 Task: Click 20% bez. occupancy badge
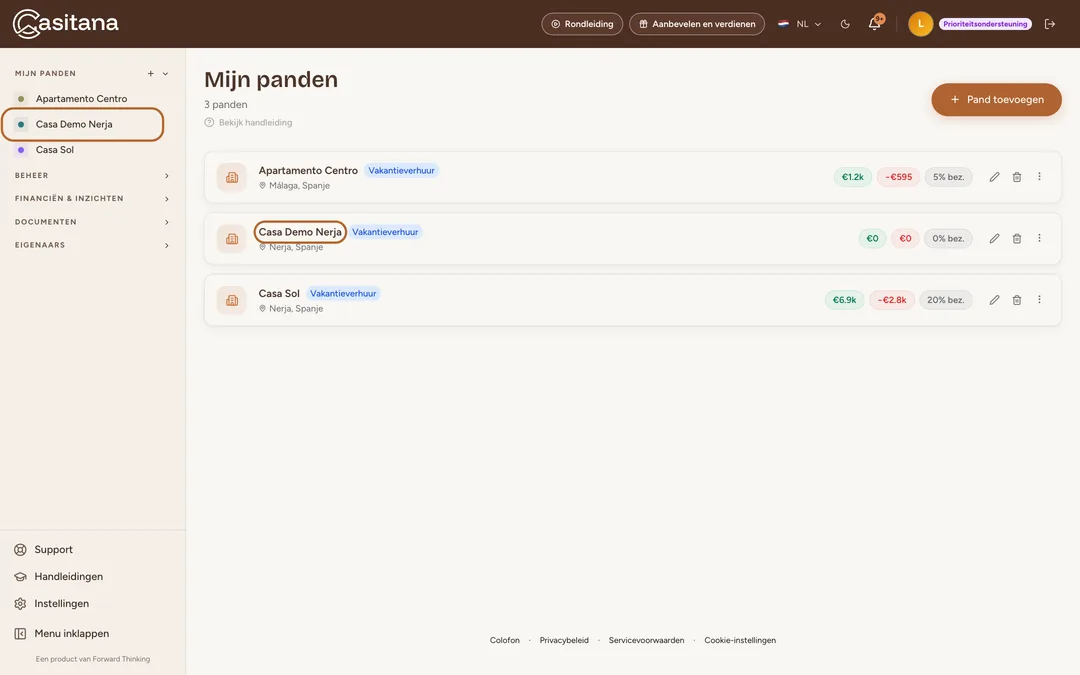946,300
